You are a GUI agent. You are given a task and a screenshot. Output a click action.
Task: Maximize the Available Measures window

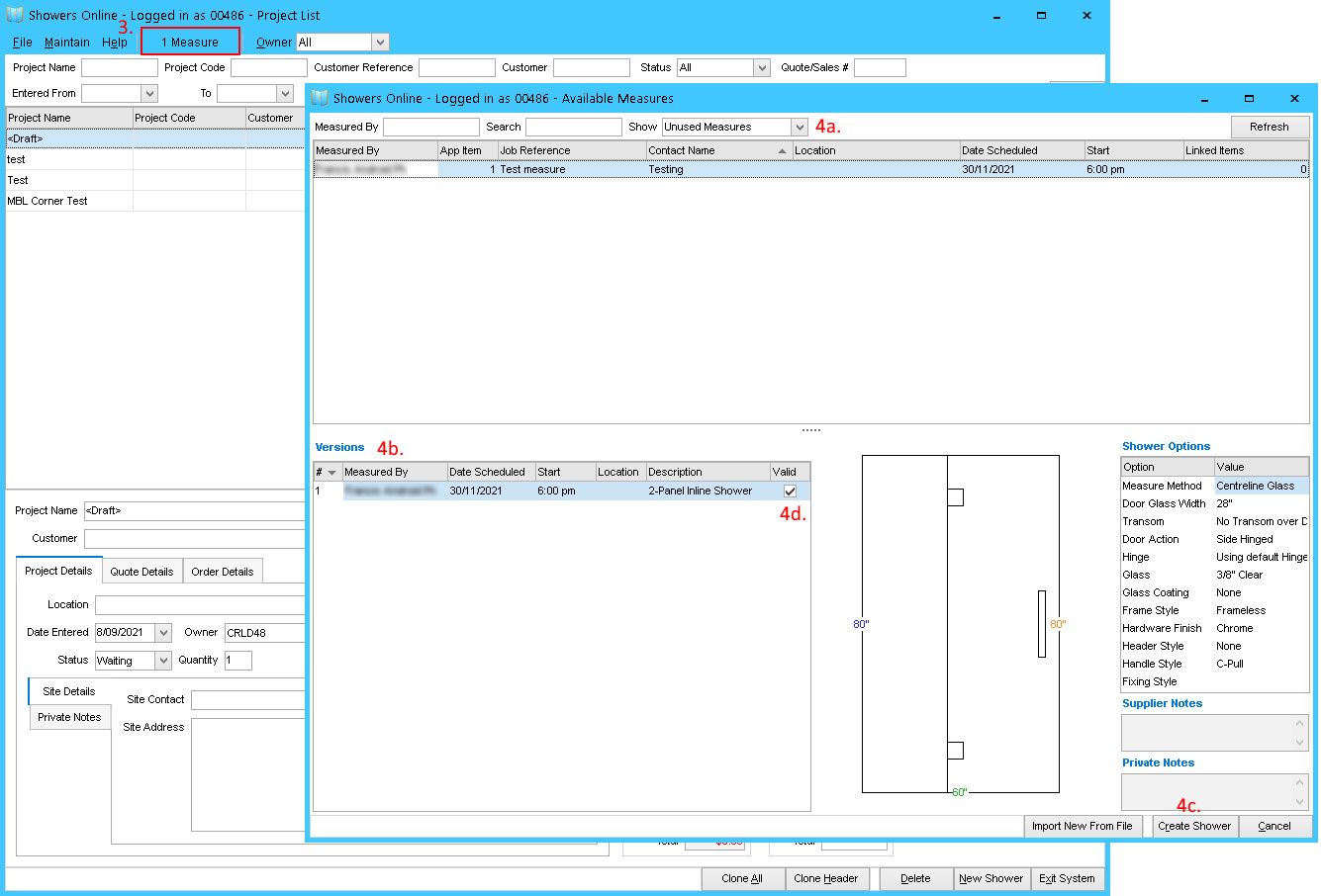click(x=1249, y=98)
